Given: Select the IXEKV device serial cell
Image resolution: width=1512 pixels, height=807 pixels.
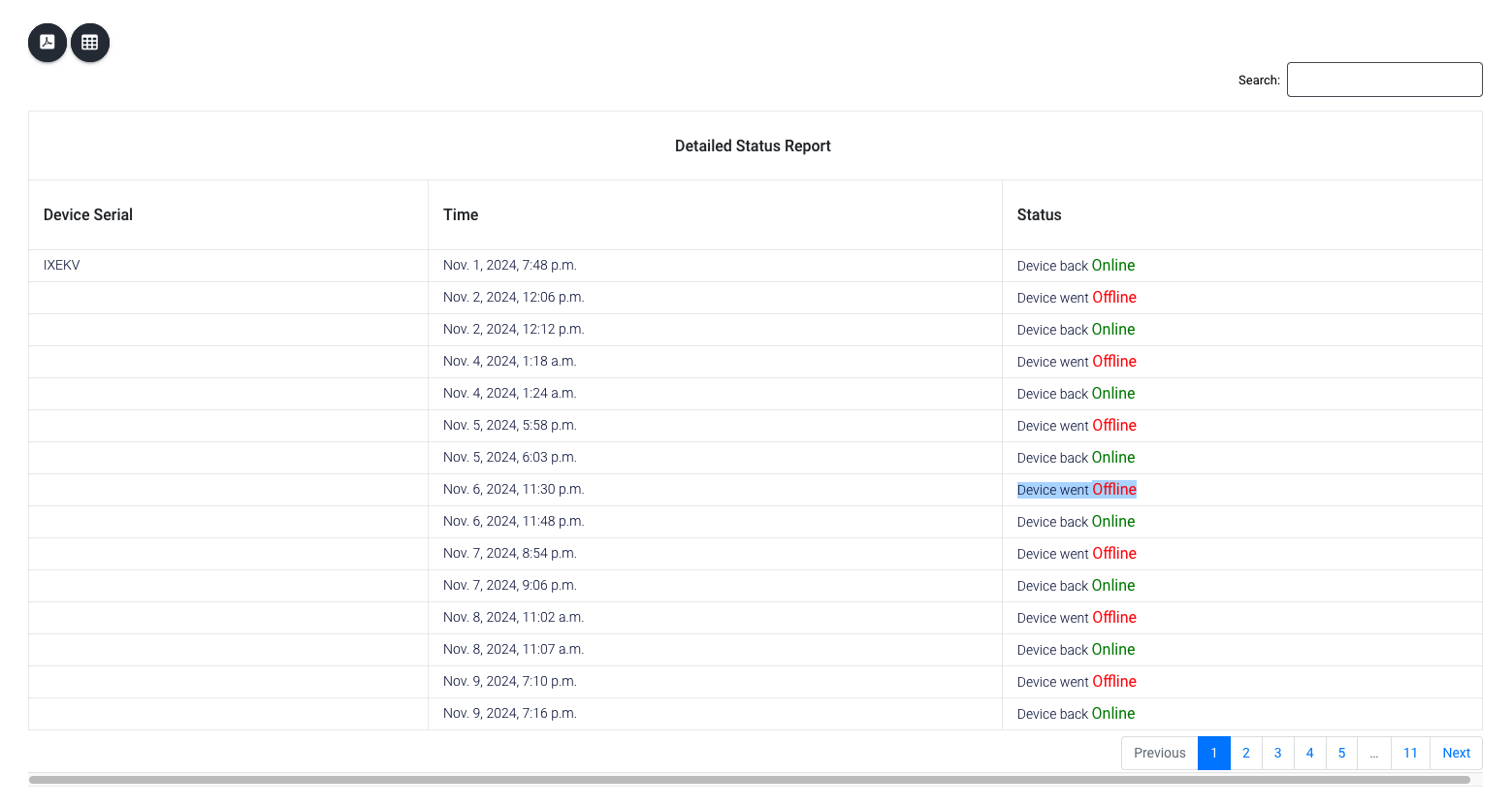Looking at the screenshot, I should pos(62,266).
